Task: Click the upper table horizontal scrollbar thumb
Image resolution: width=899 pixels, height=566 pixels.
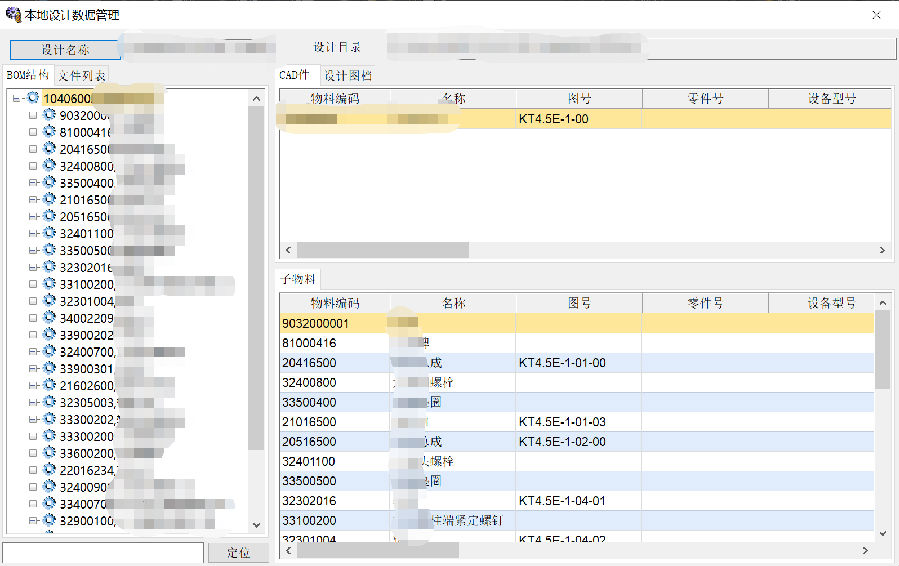Action: 382,250
